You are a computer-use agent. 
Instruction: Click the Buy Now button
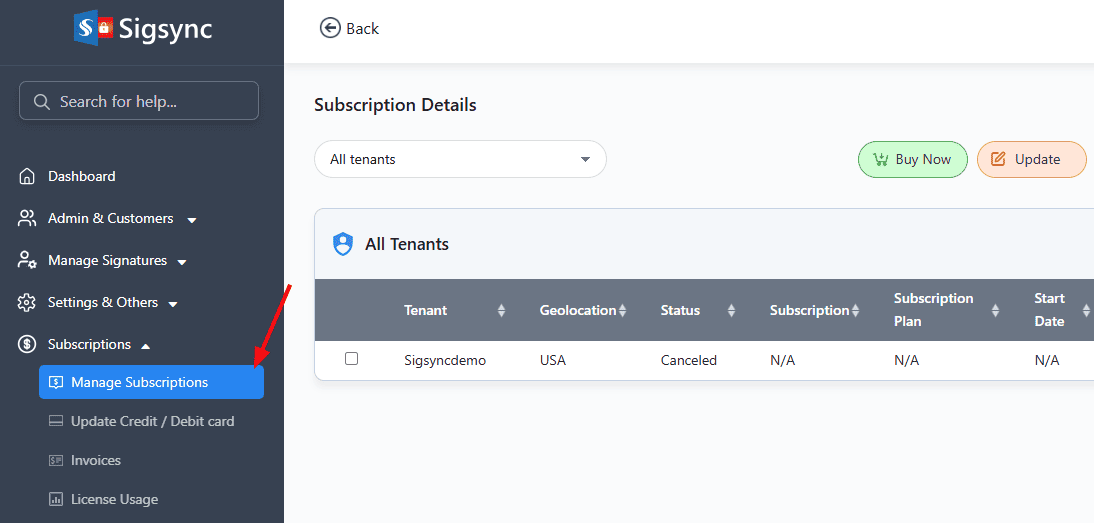coord(912,159)
